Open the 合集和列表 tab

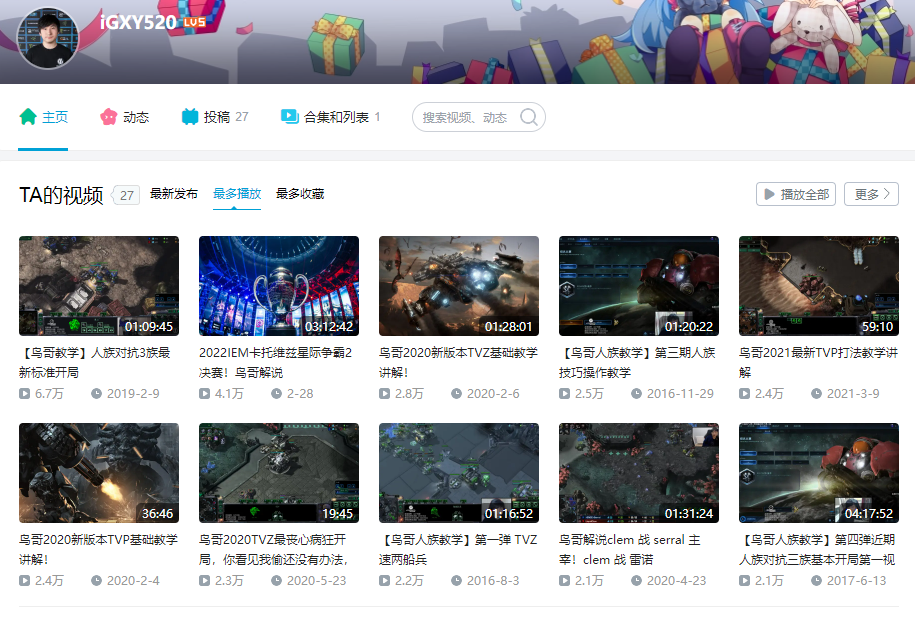[x=330, y=117]
